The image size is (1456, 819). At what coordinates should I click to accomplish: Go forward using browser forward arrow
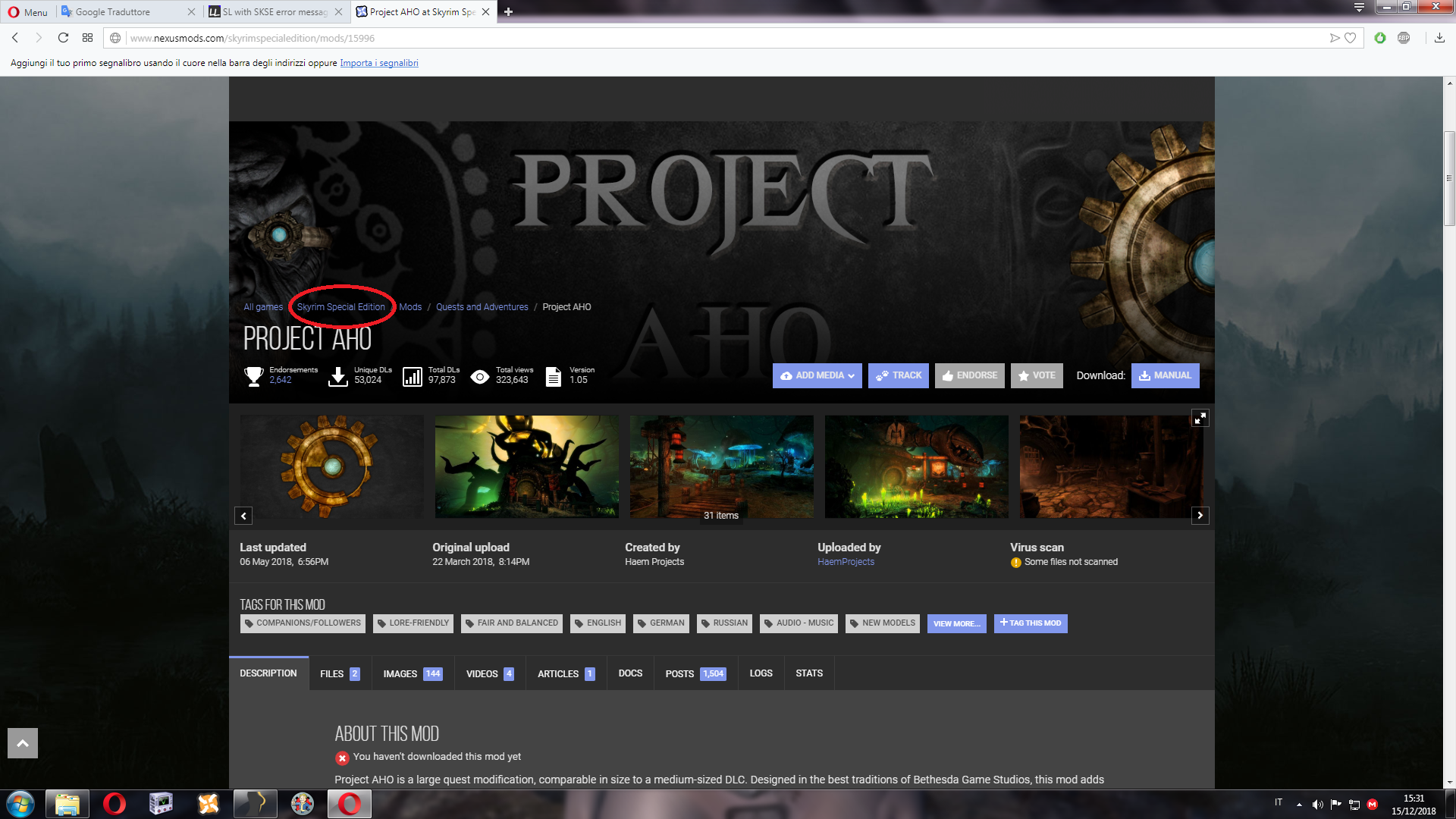coord(39,38)
